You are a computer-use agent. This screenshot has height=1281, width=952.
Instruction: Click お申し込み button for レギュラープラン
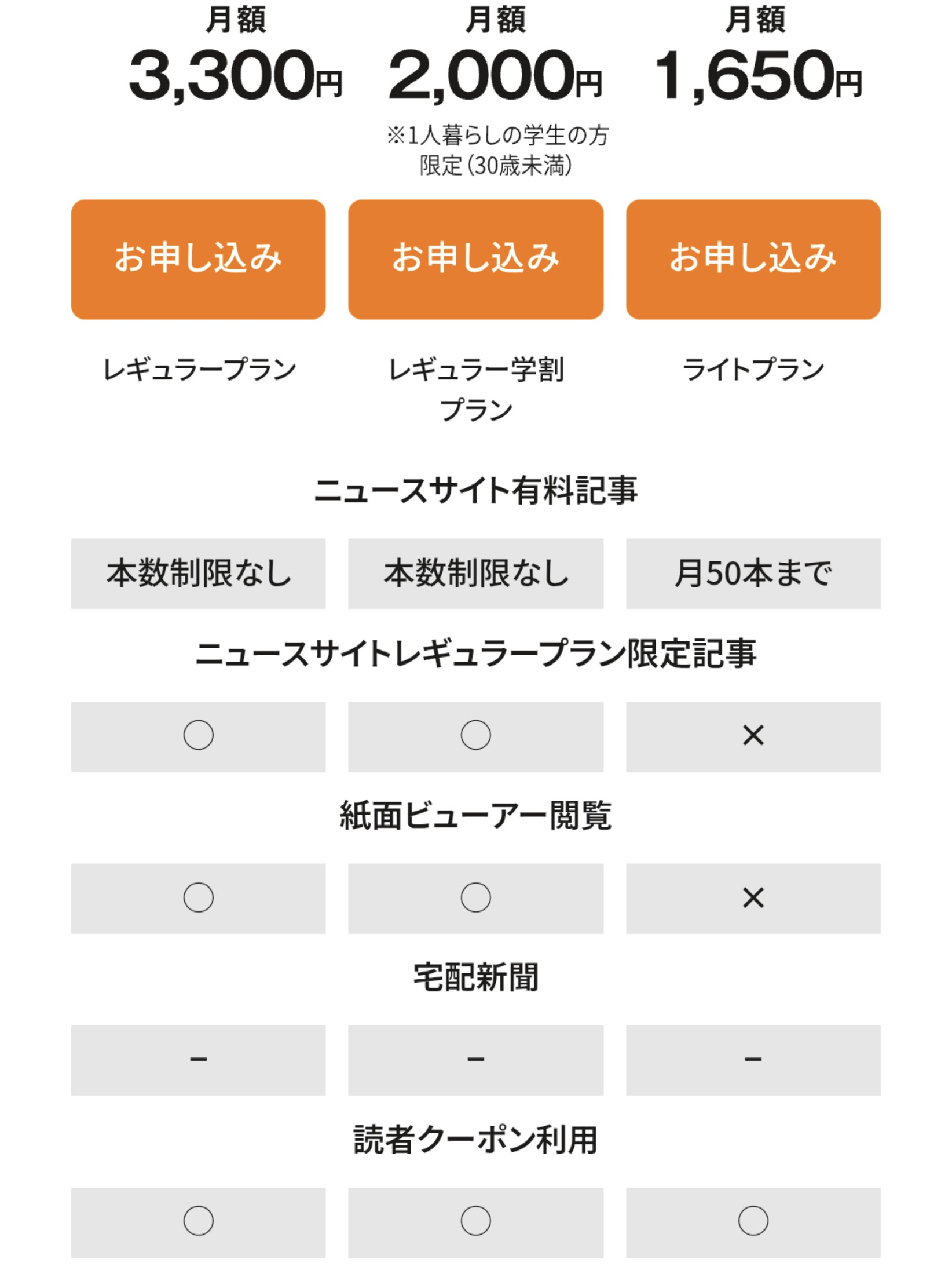pyautogui.click(x=198, y=259)
